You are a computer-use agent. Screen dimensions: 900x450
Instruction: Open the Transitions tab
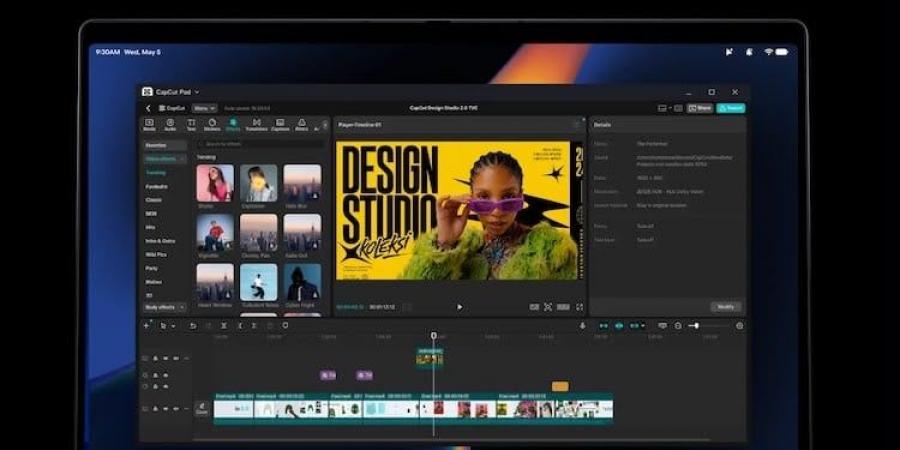pos(257,125)
